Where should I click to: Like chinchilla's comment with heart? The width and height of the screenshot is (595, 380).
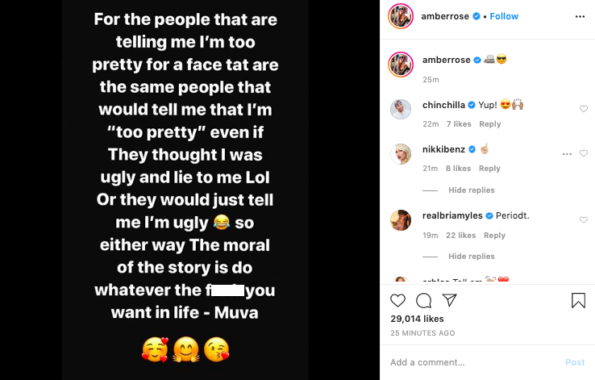point(584,109)
